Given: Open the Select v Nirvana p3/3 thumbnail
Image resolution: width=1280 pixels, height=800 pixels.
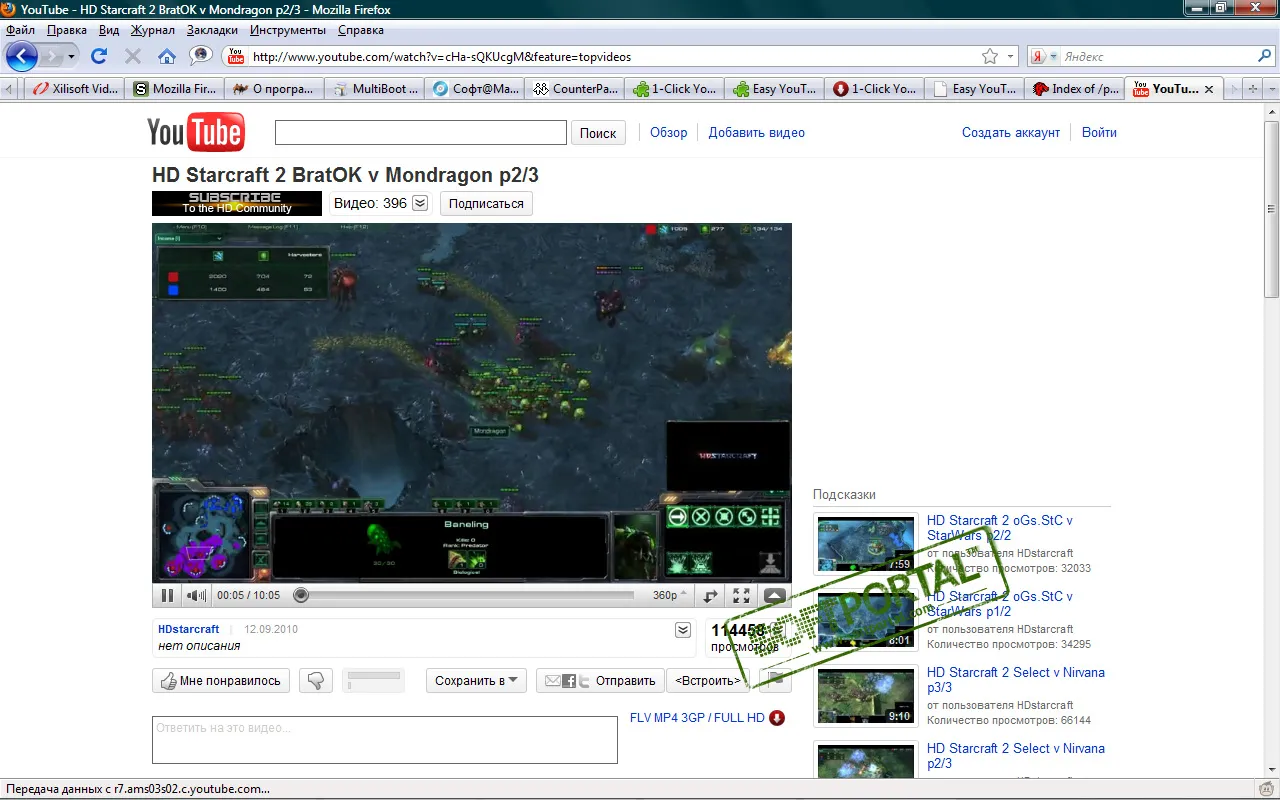Looking at the screenshot, I should point(866,696).
